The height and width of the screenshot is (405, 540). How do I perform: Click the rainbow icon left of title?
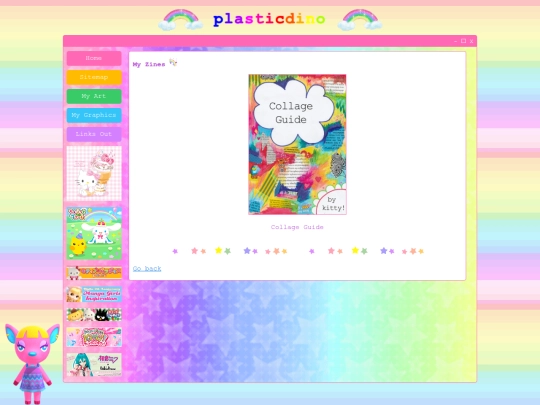pyautogui.click(x=181, y=20)
